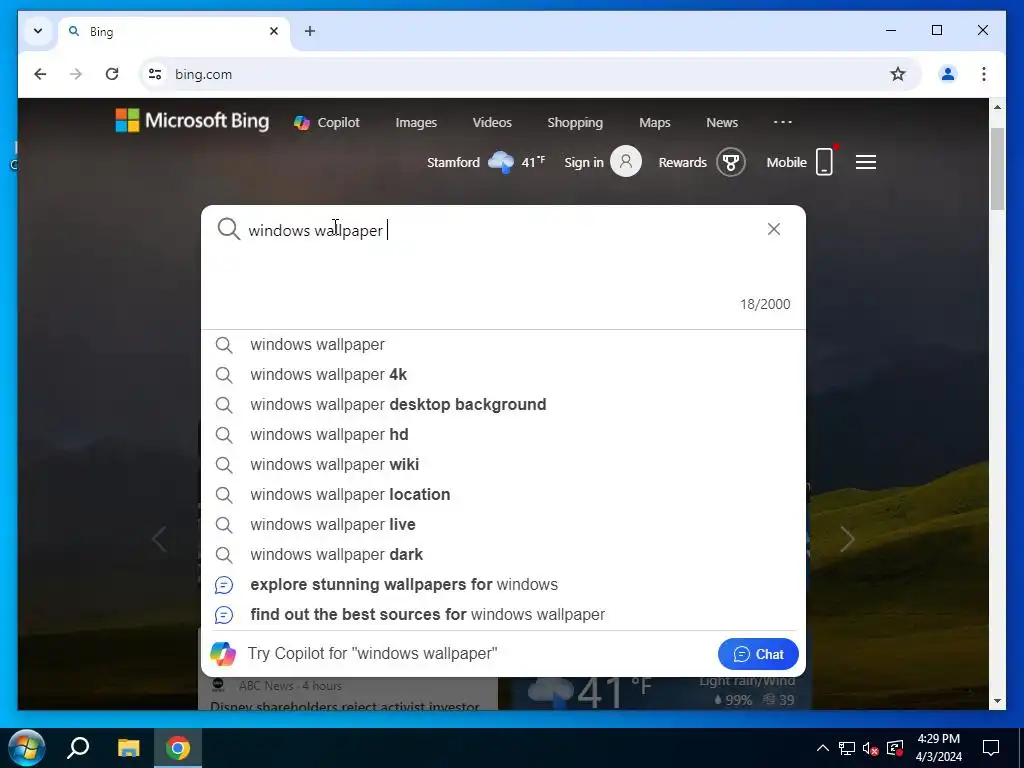The width and height of the screenshot is (1024, 768).
Task: Show next homepage image with right chevron
Action: pyautogui.click(x=847, y=539)
